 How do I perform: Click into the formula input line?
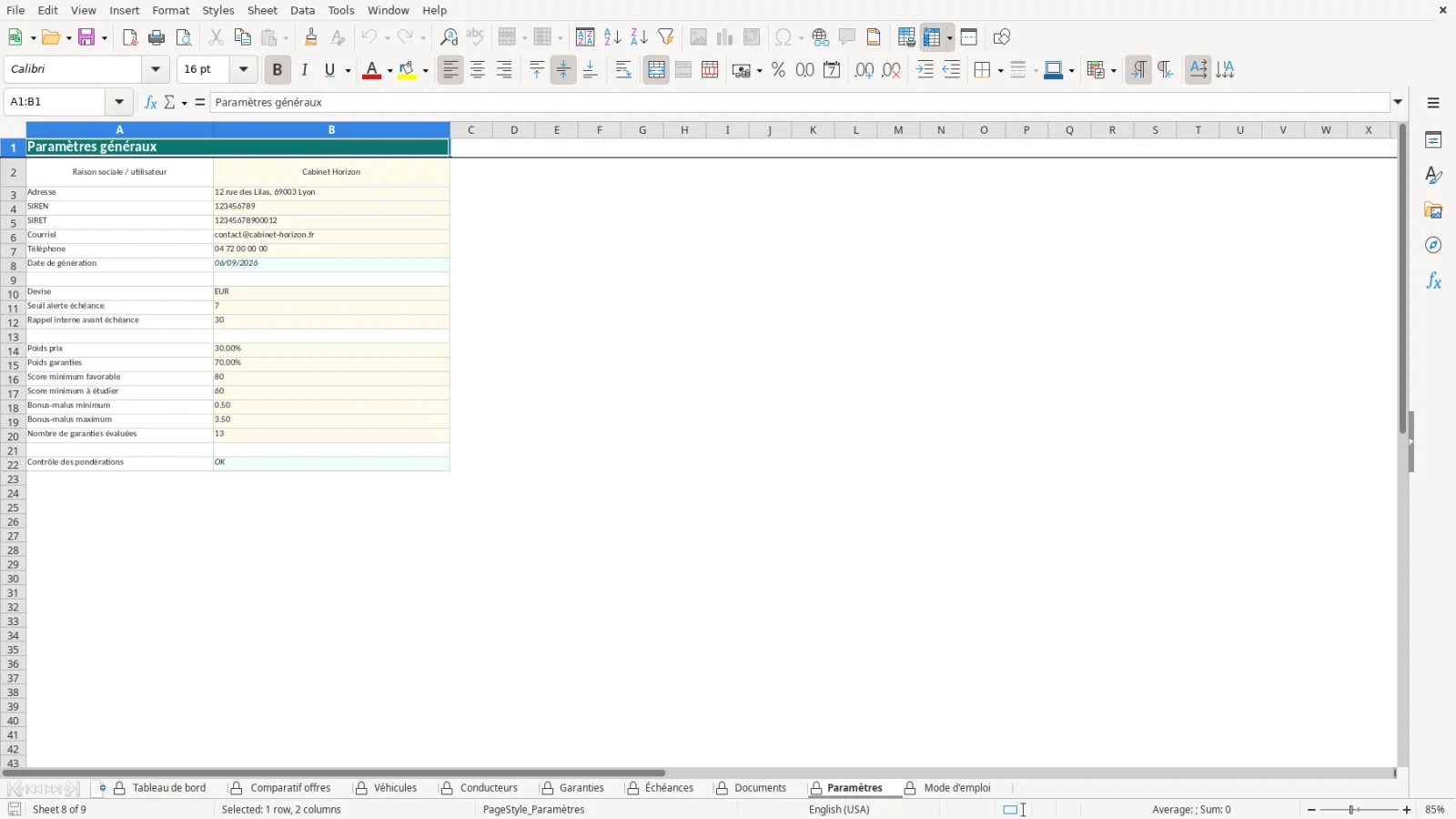799,102
